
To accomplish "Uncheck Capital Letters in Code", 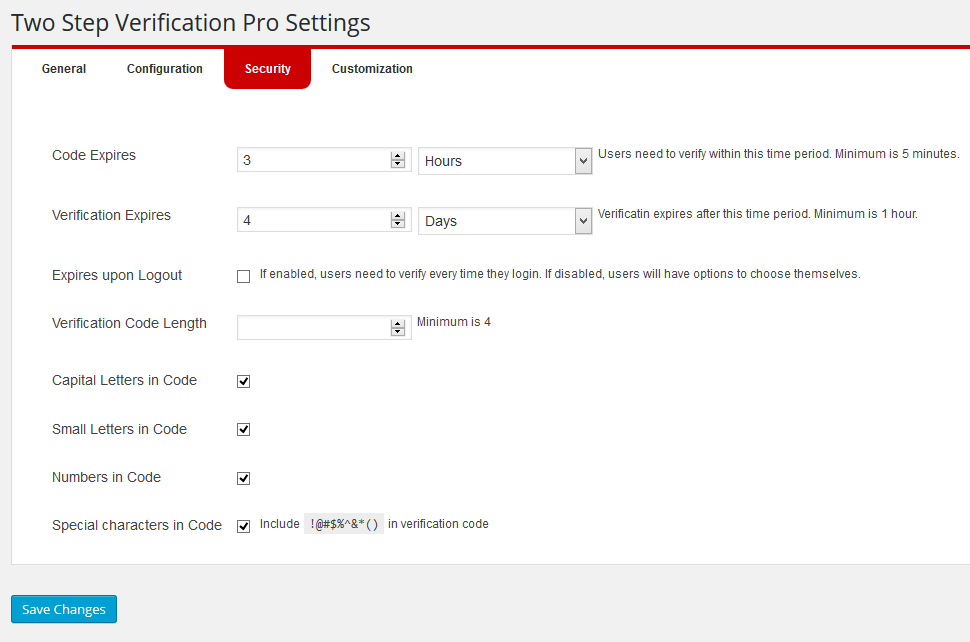I will click(244, 382).
